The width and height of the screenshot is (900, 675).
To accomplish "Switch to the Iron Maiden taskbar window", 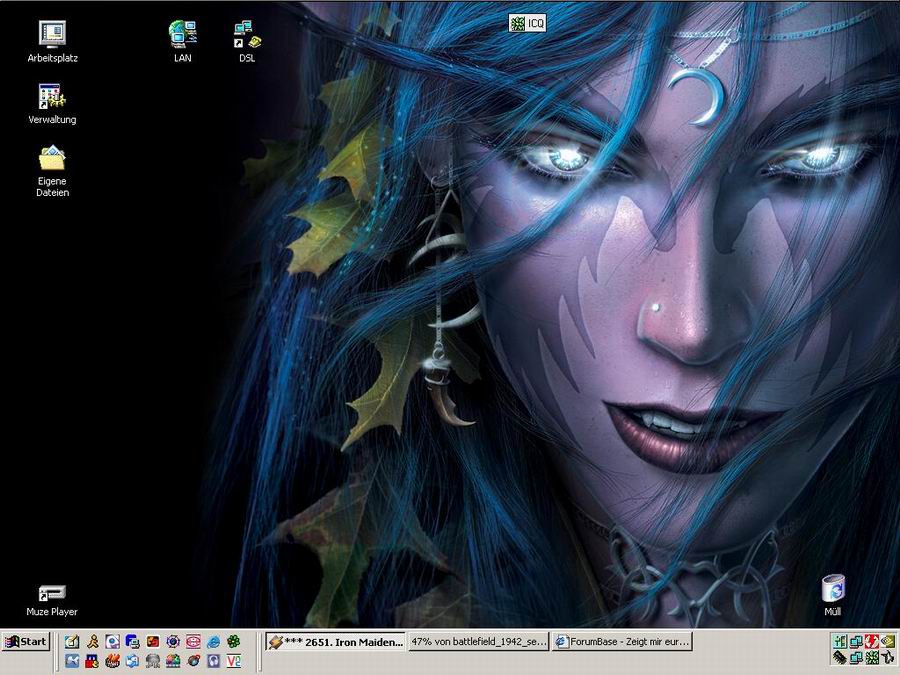I will [x=335, y=642].
